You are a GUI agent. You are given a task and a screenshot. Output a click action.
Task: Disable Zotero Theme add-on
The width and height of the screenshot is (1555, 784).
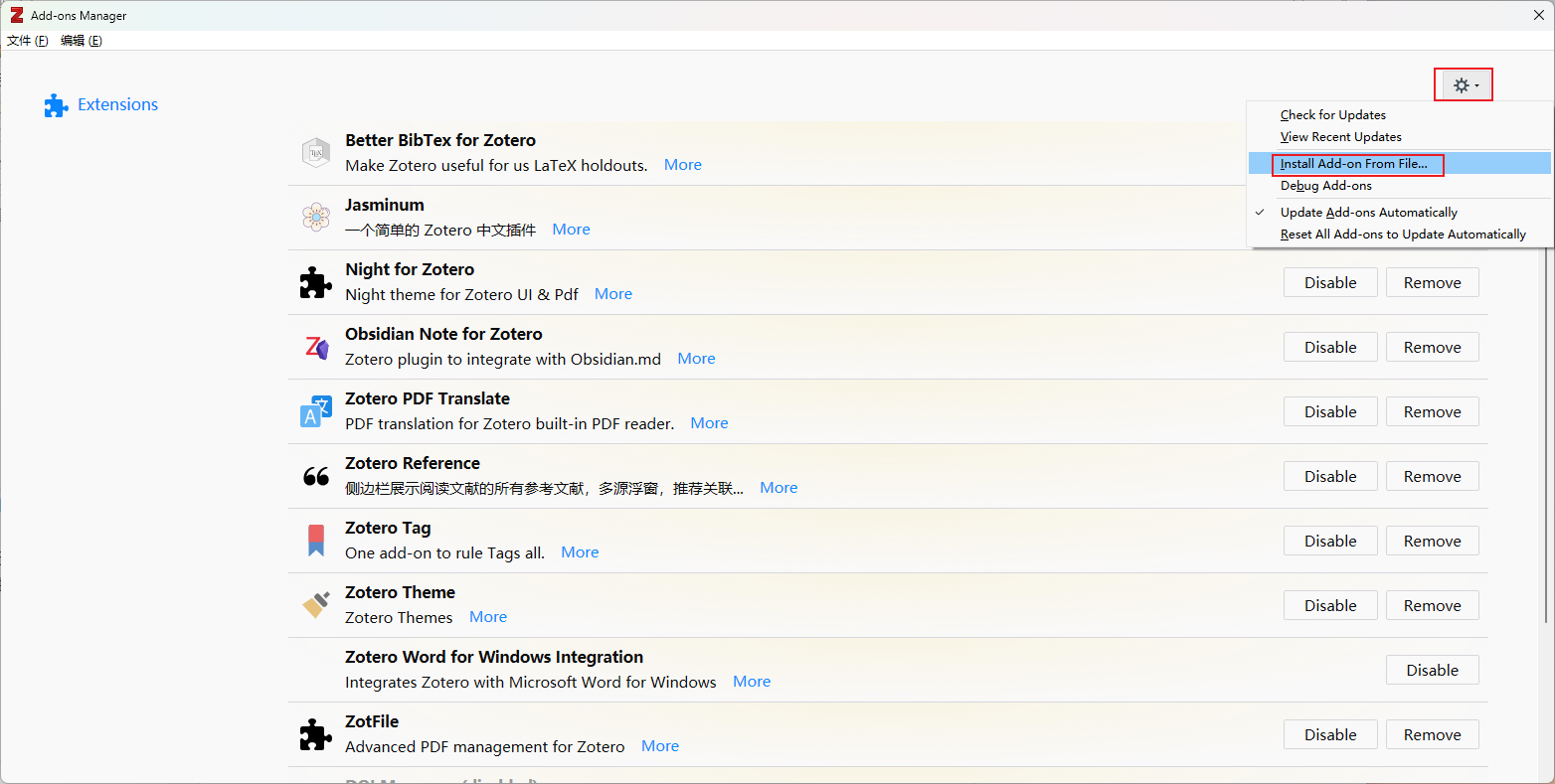click(1330, 605)
